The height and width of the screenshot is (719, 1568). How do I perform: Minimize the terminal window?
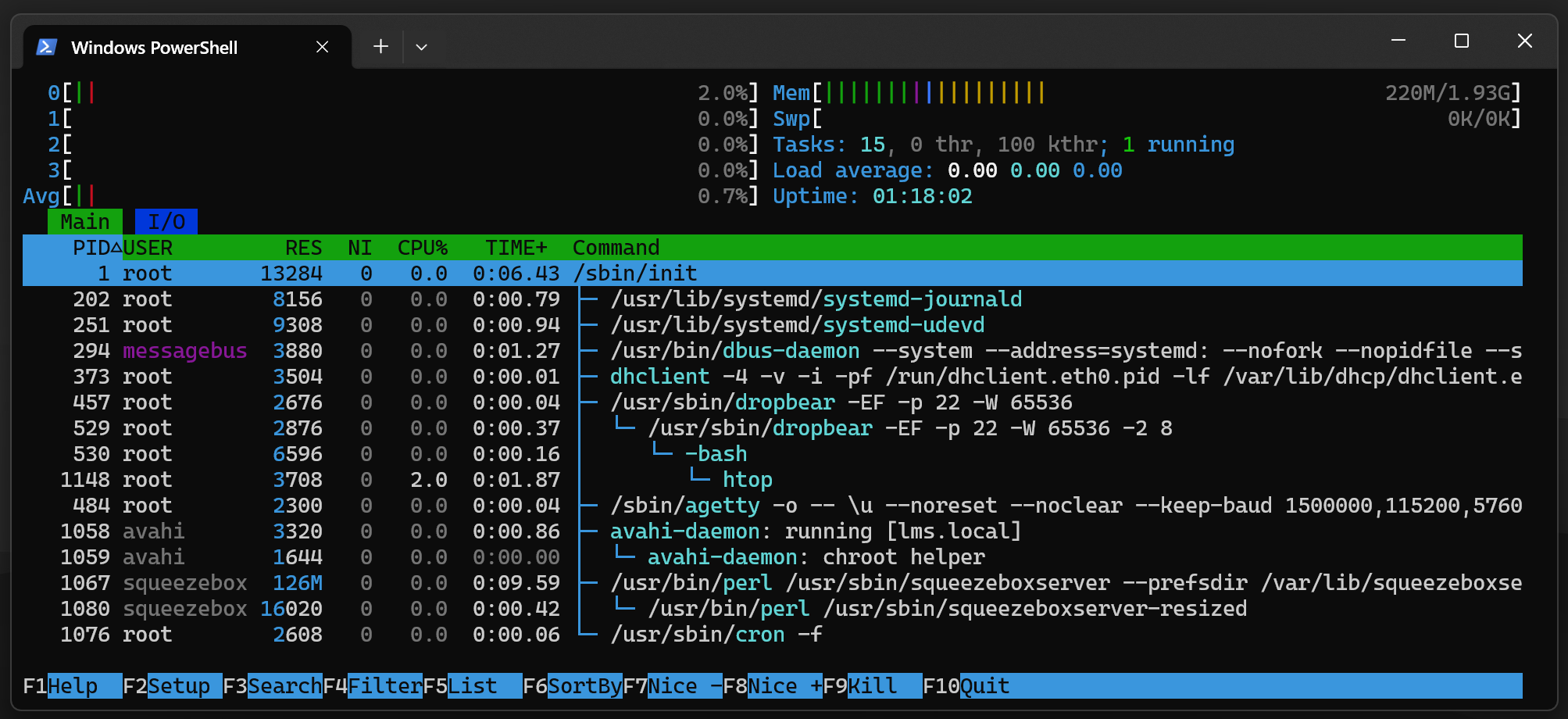[1398, 41]
